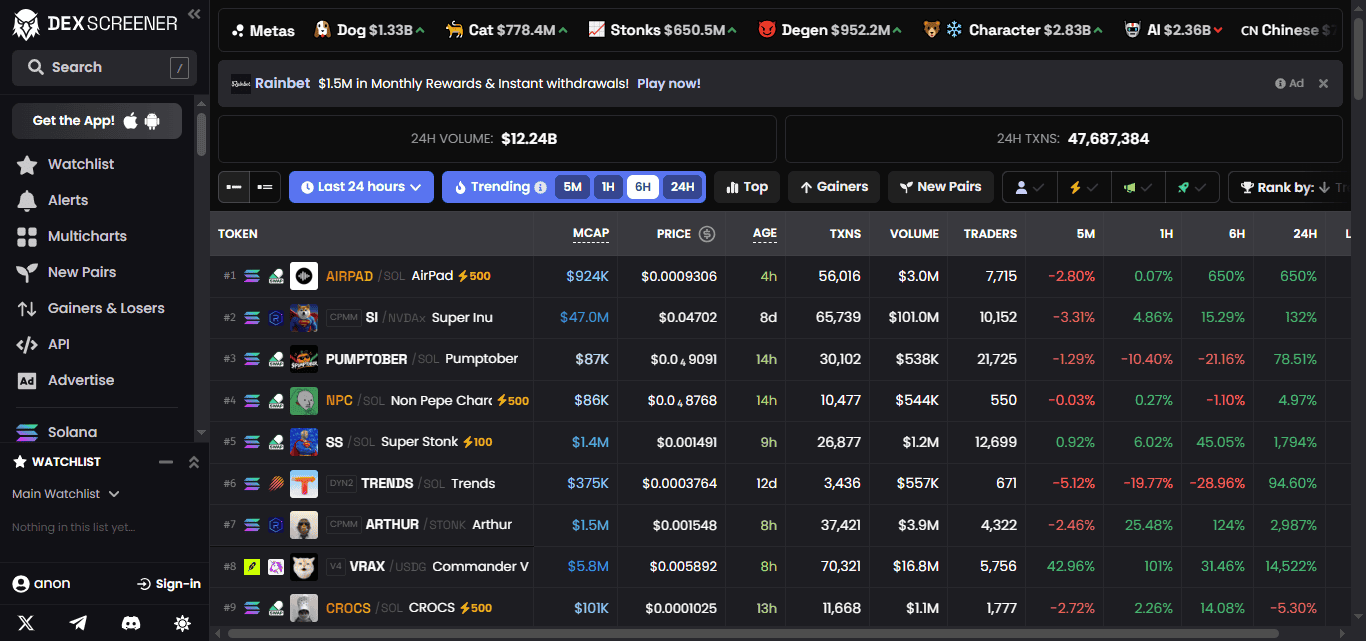Select the Cat $778.4M meta
The height and width of the screenshot is (641, 1366).
point(507,30)
